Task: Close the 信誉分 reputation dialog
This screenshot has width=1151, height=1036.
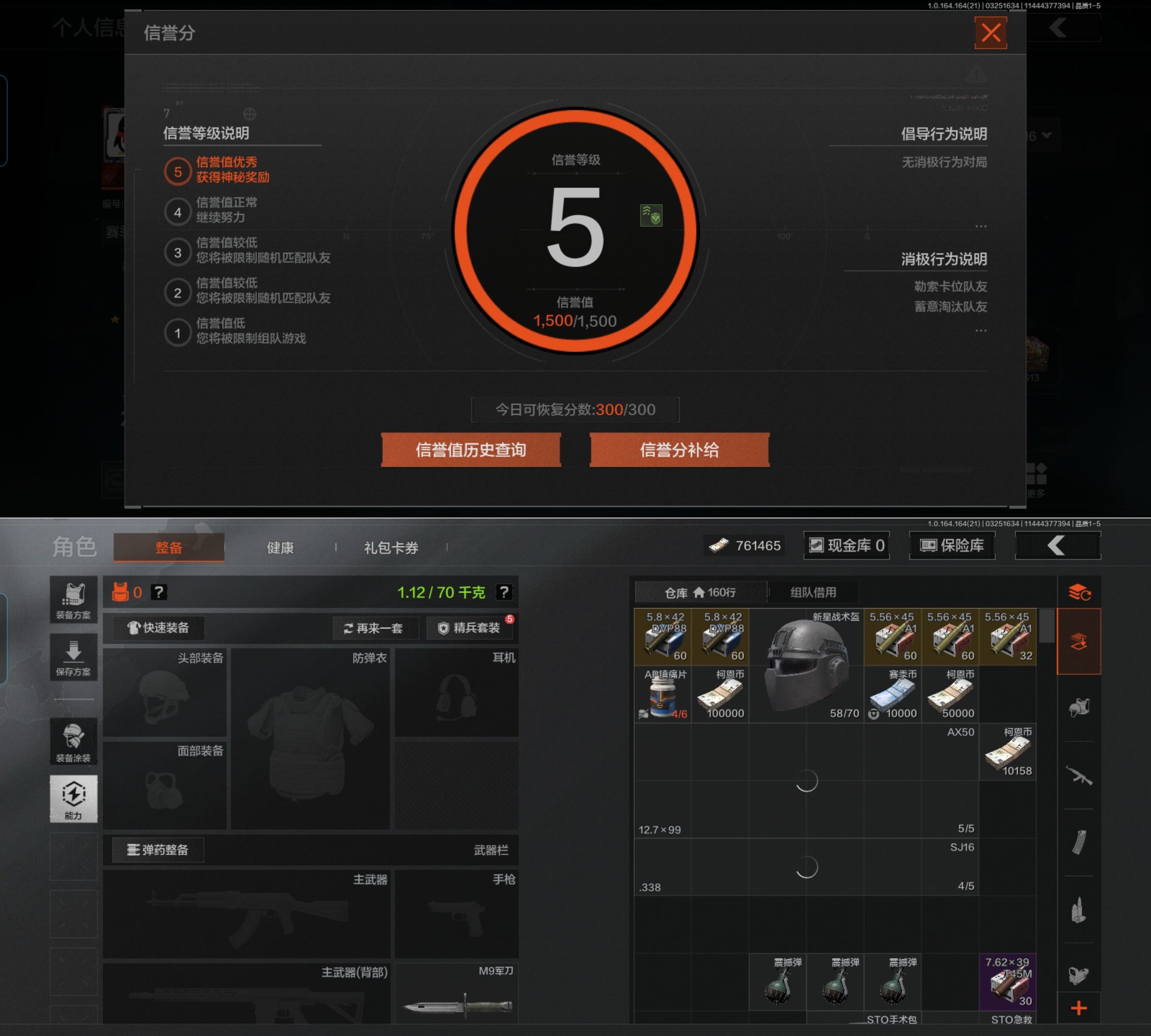Action: pyautogui.click(x=990, y=33)
